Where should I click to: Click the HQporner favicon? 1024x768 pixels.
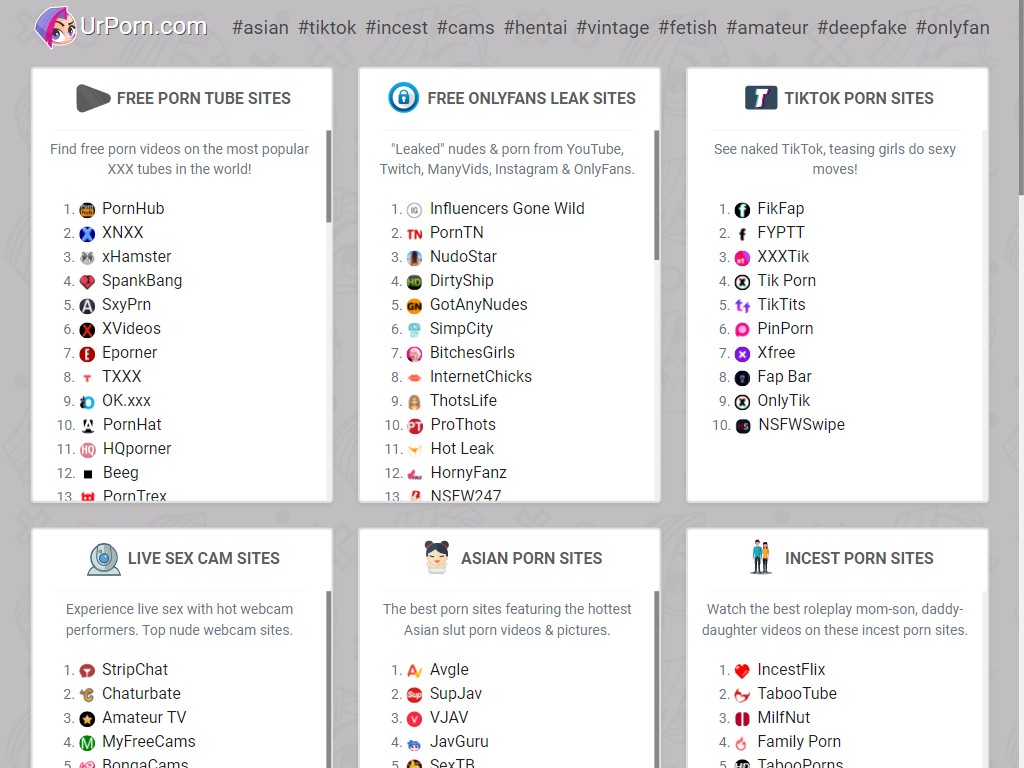click(x=88, y=450)
